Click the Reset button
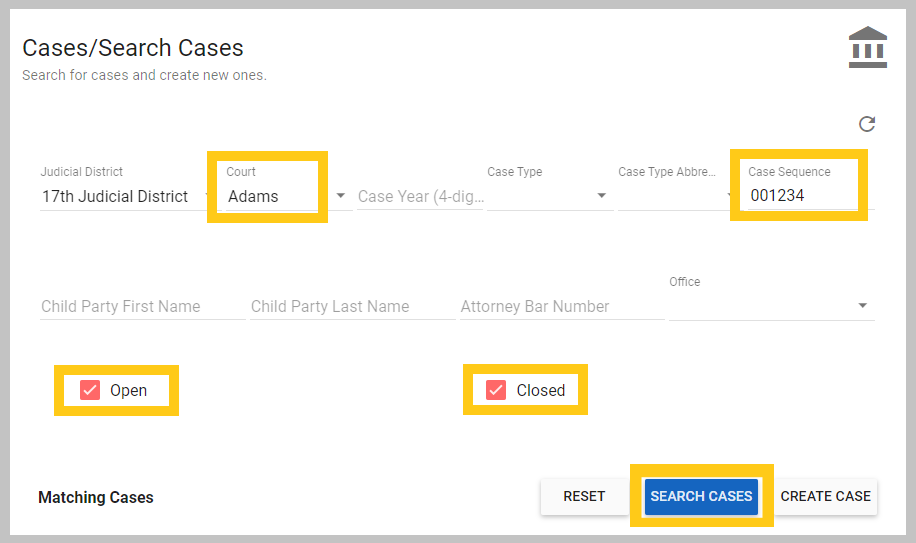The width and height of the screenshot is (916, 543). click(584, 496)
